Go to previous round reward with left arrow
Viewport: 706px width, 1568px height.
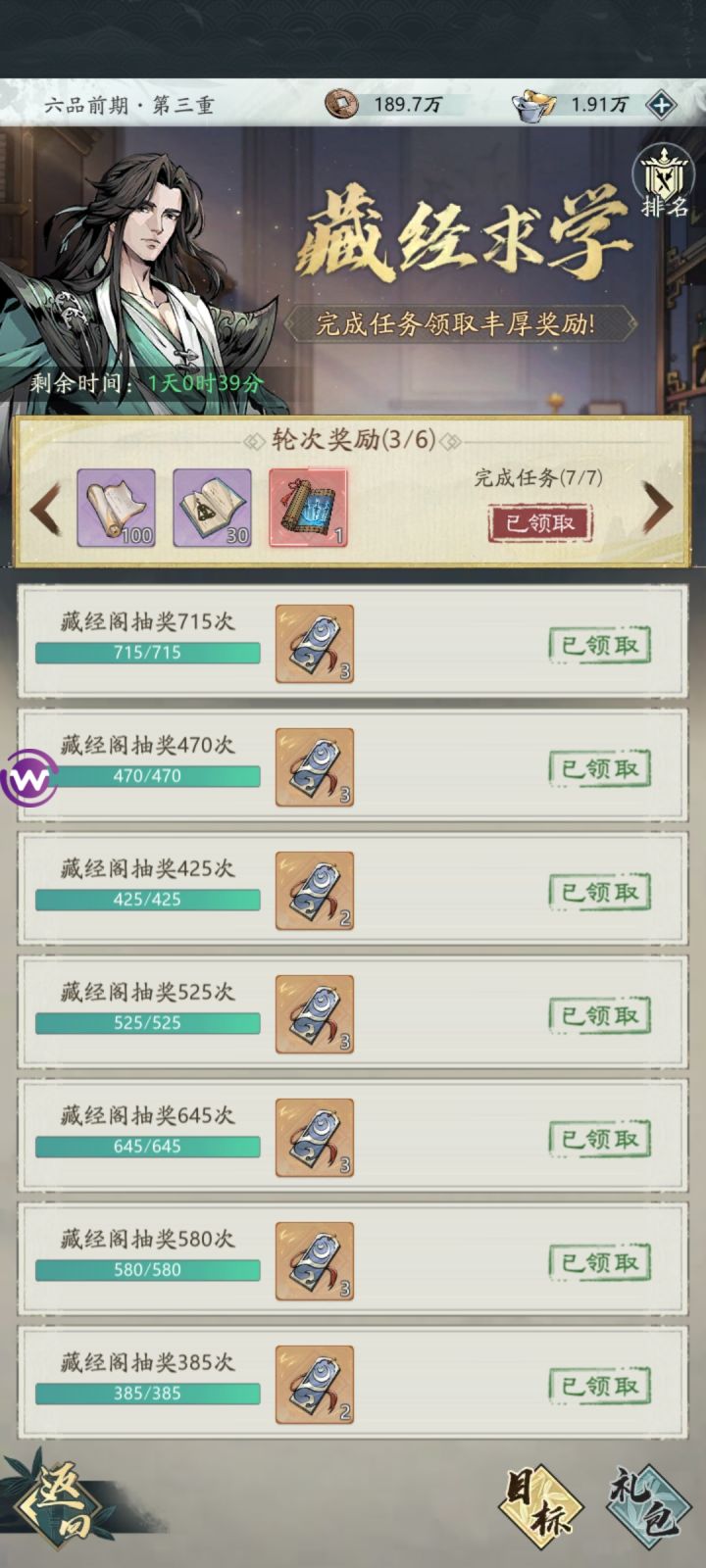click(x=45, y=508)
